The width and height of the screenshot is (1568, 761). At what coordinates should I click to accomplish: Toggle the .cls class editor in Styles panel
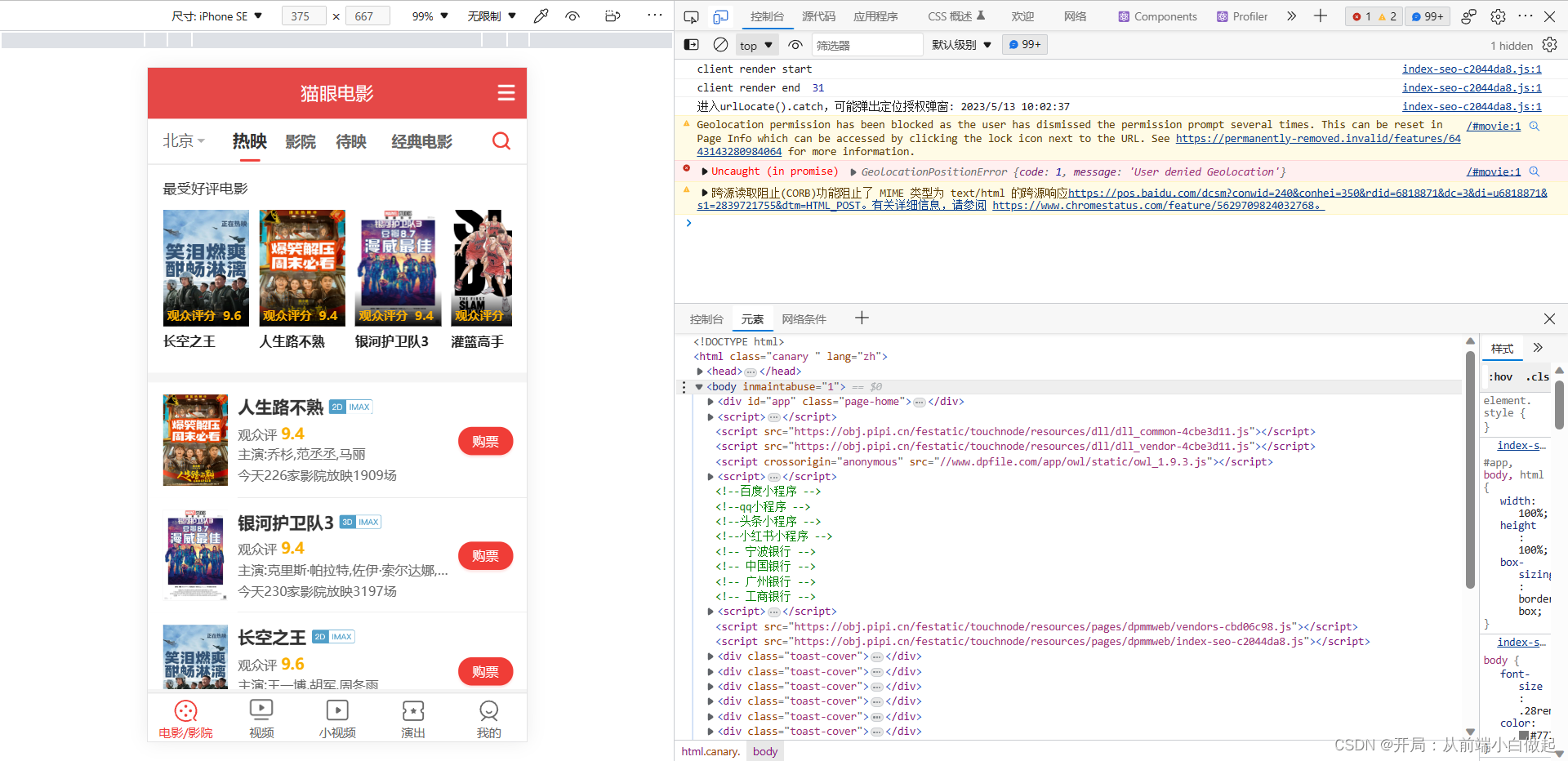click(1537, 376)
